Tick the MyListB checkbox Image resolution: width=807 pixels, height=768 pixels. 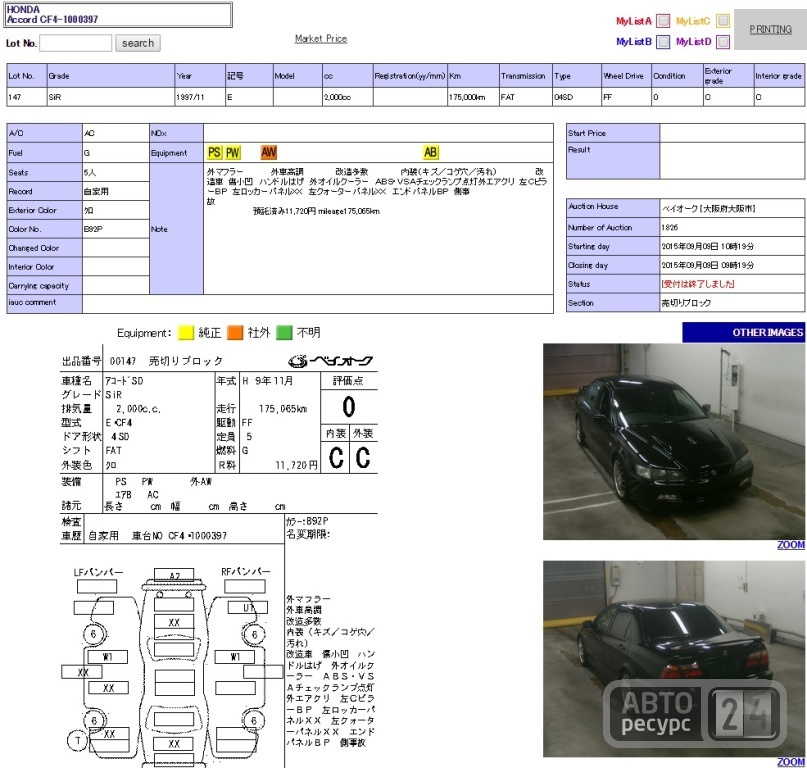[663, 41]
